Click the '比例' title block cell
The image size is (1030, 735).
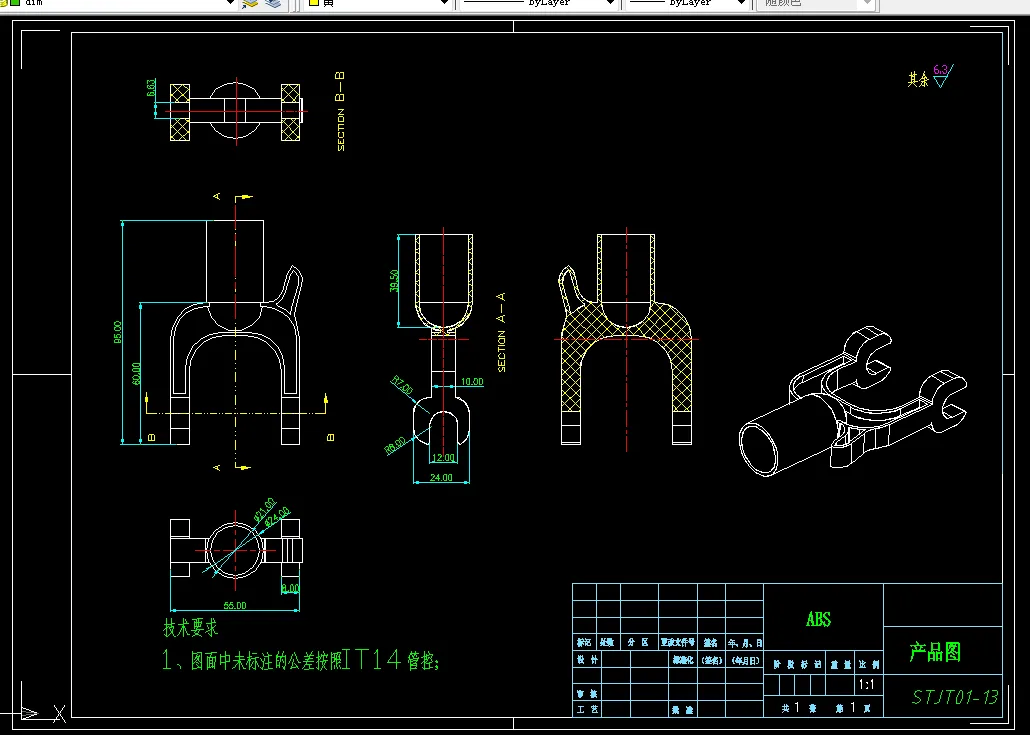click(868, 665)
